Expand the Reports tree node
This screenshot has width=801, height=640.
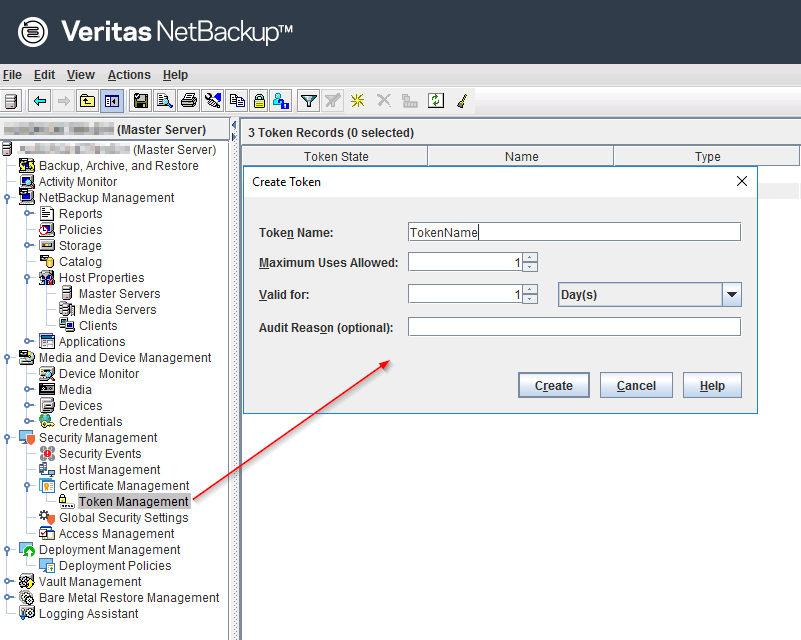[x=28, y=214]
